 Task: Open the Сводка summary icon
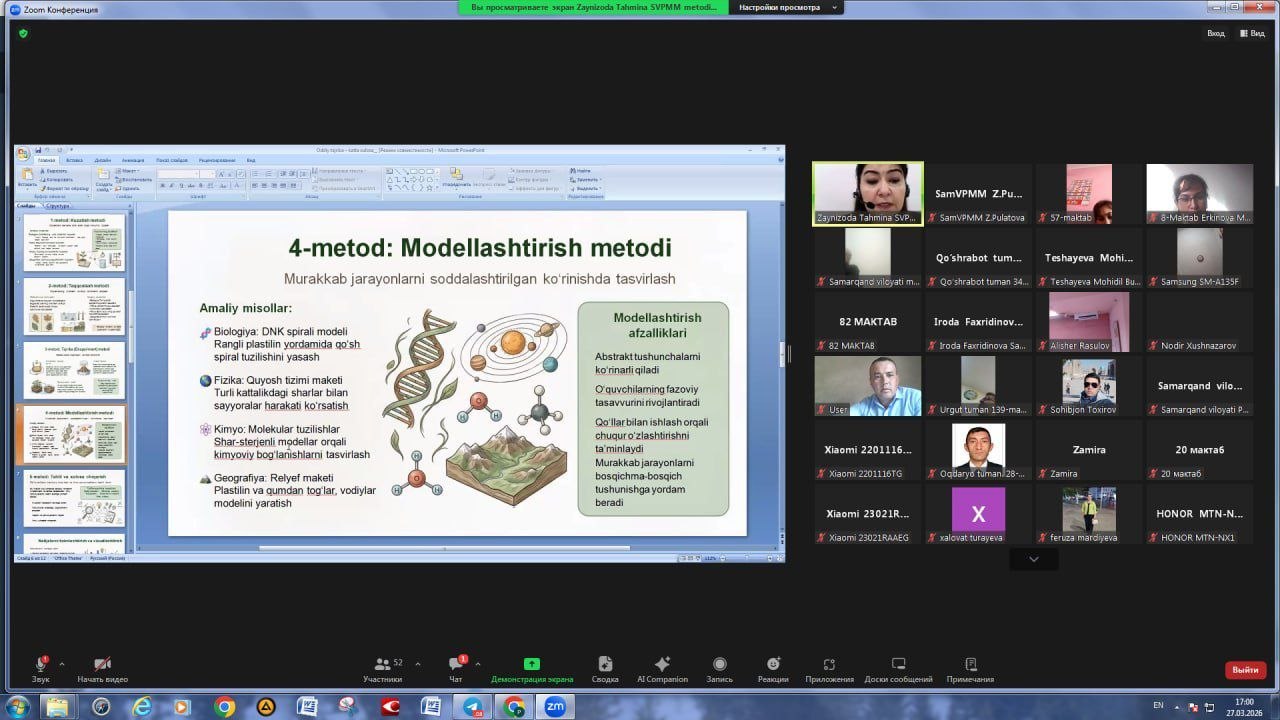point(604,667)
